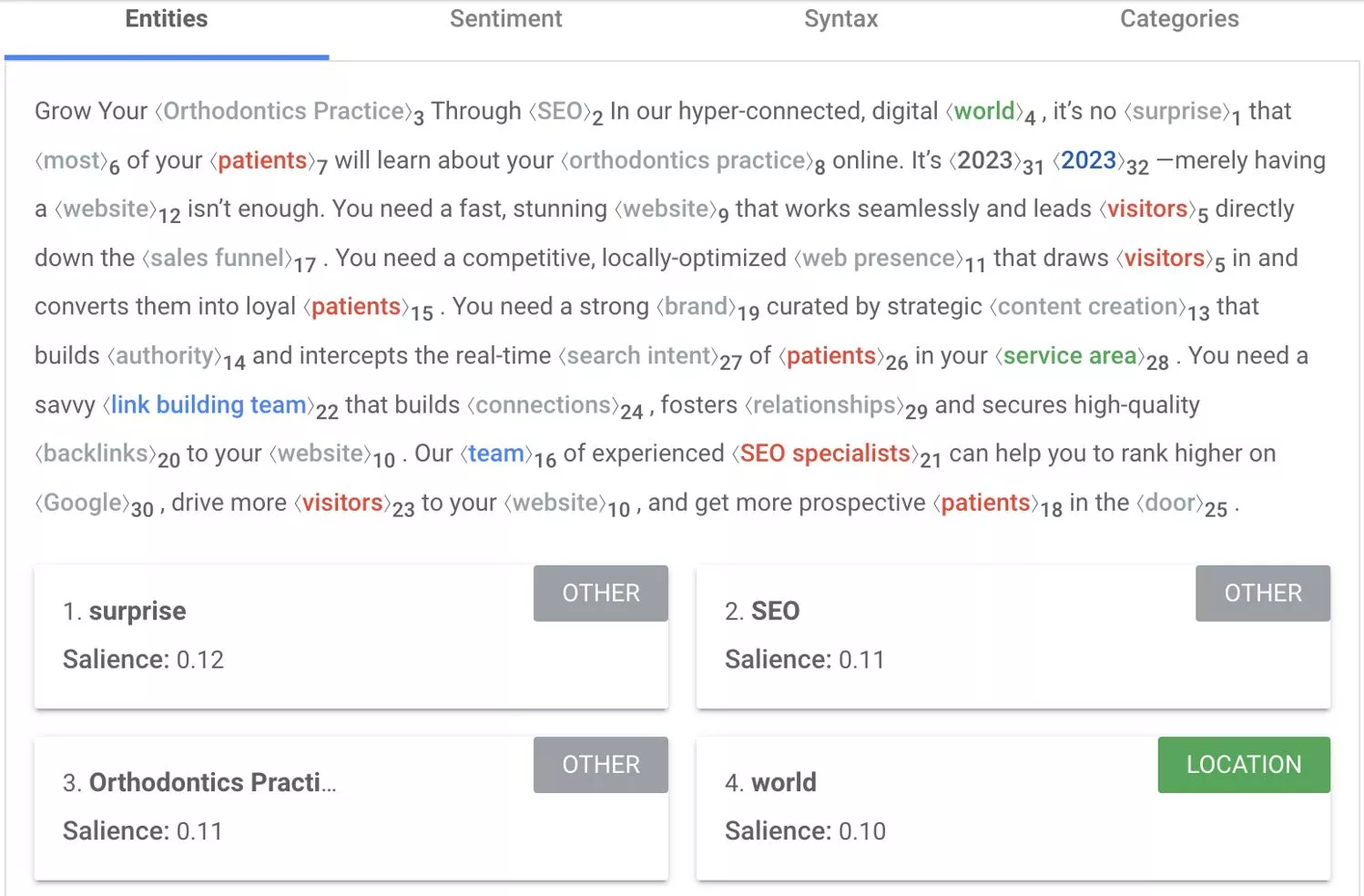Select the Categories tab
Image resolution: width=1364 pixels, height=896 pixels.
point(1179,19)
